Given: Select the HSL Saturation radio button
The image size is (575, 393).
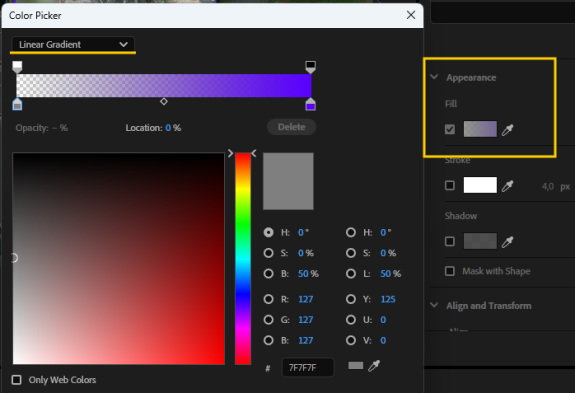Looking at the screenshot, I should (351, 253).
